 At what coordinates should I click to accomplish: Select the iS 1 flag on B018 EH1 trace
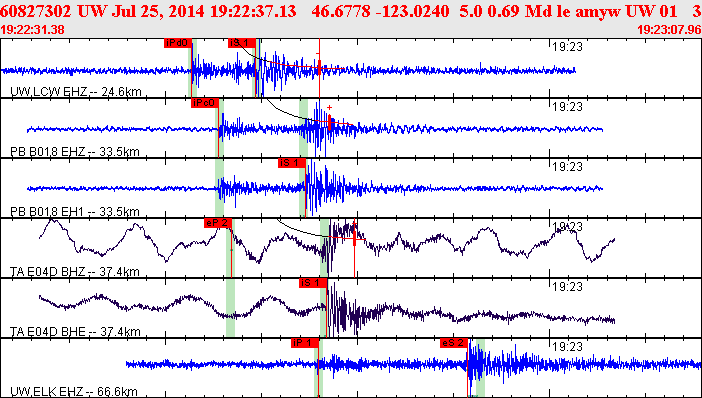point(291,163)
